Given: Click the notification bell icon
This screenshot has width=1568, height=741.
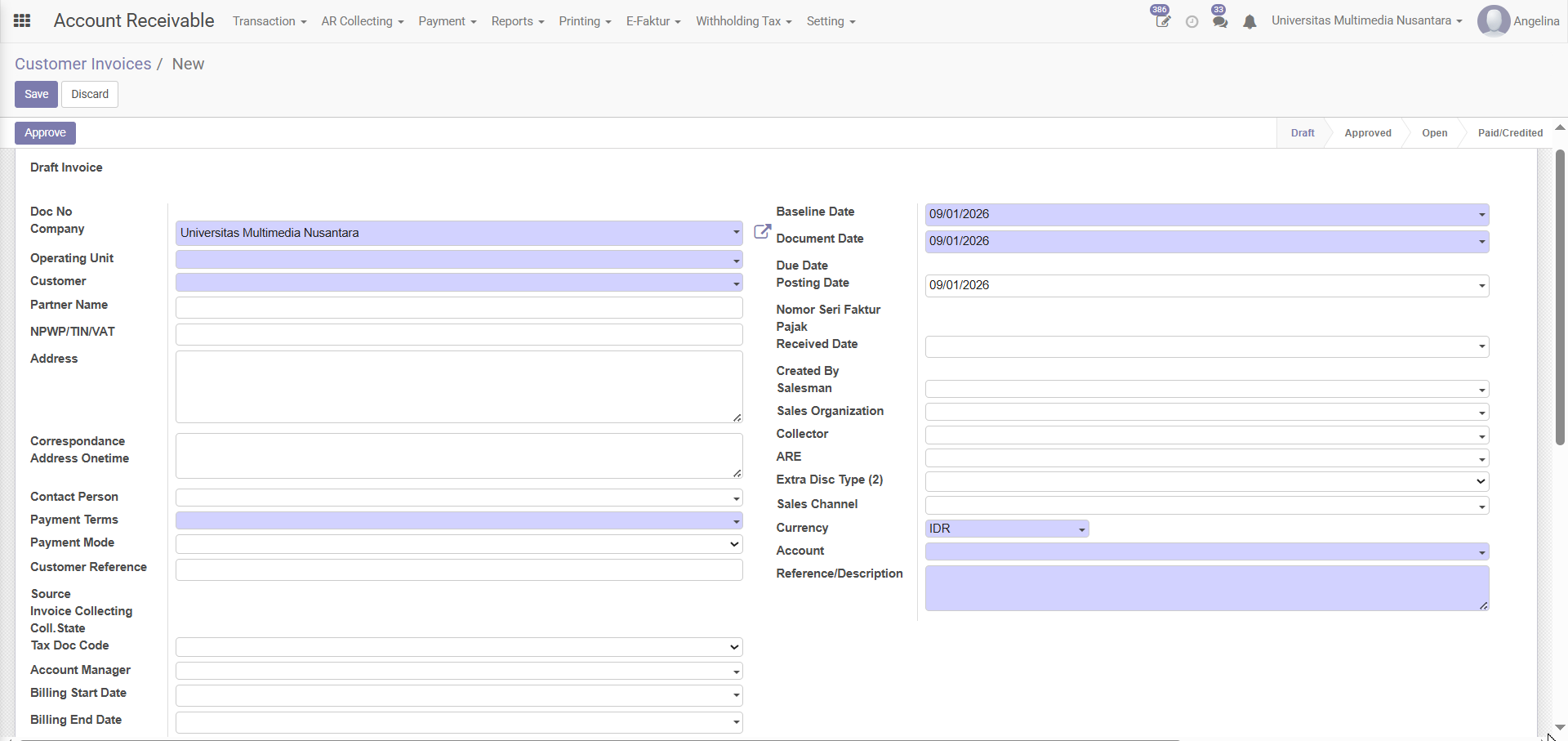Looking at the screenshot, I should 1249,22.
